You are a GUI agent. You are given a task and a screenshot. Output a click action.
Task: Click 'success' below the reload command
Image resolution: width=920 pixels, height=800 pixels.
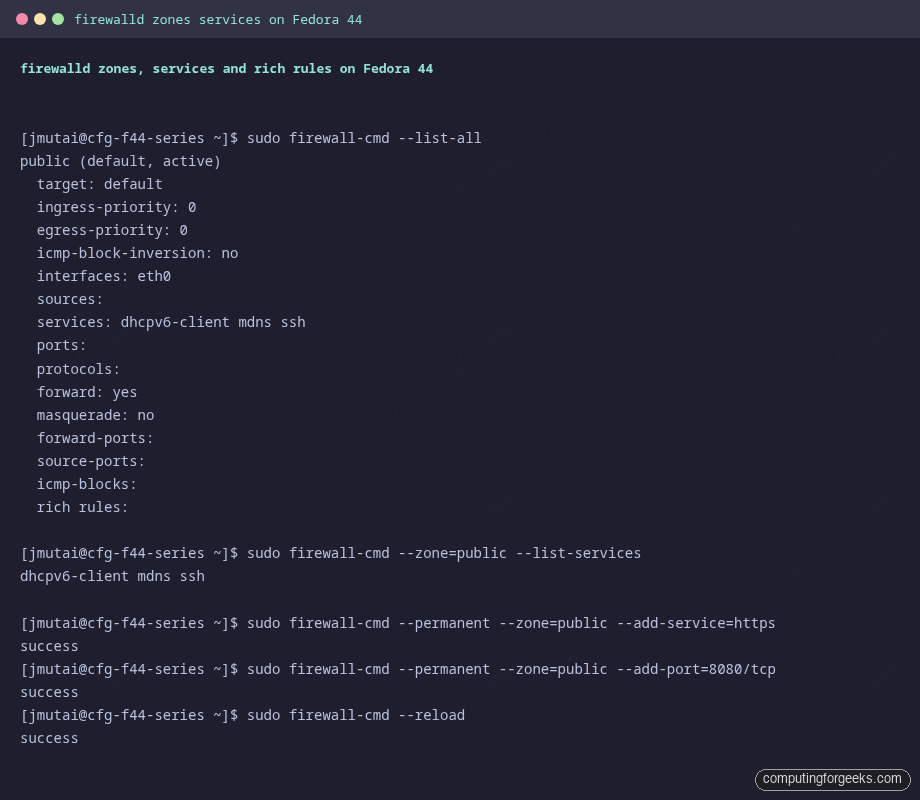[49, 738]
